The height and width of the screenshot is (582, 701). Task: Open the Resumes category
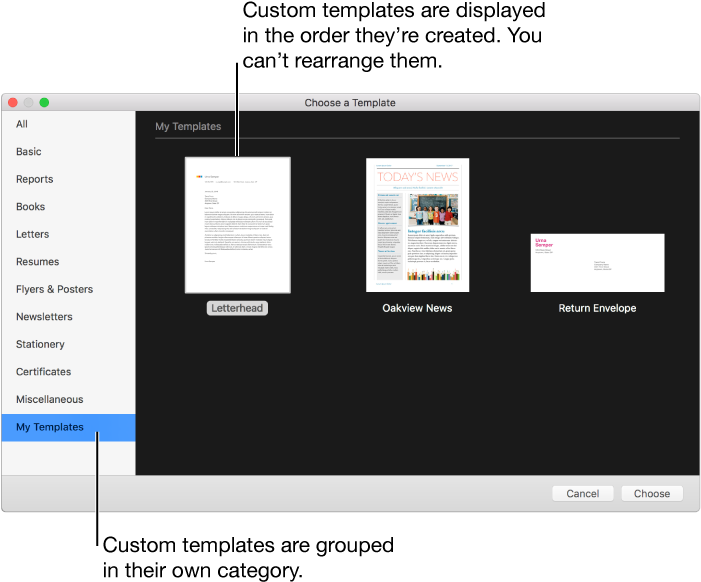38,262
